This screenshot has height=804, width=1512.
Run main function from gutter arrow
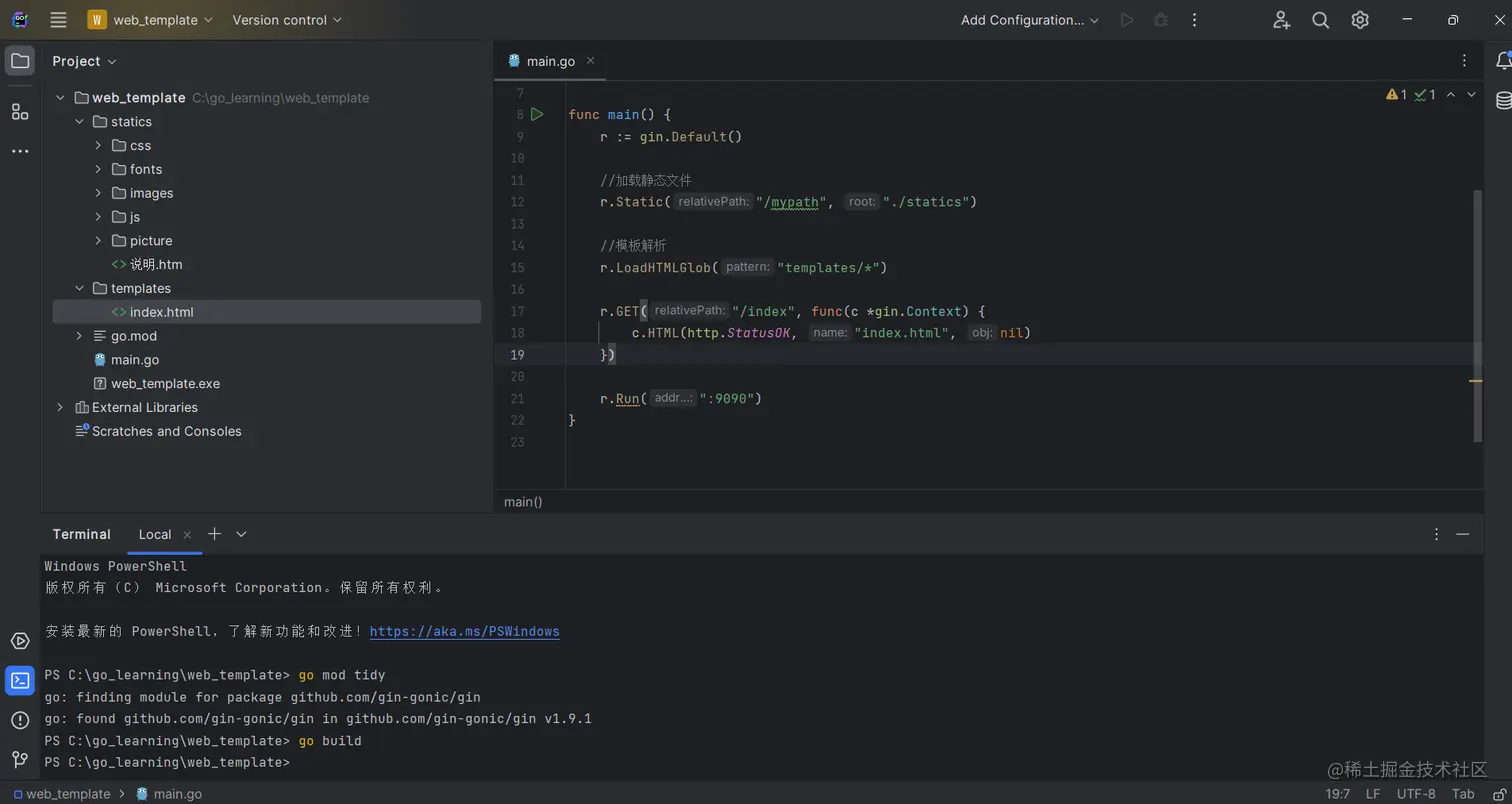[537, 114]
